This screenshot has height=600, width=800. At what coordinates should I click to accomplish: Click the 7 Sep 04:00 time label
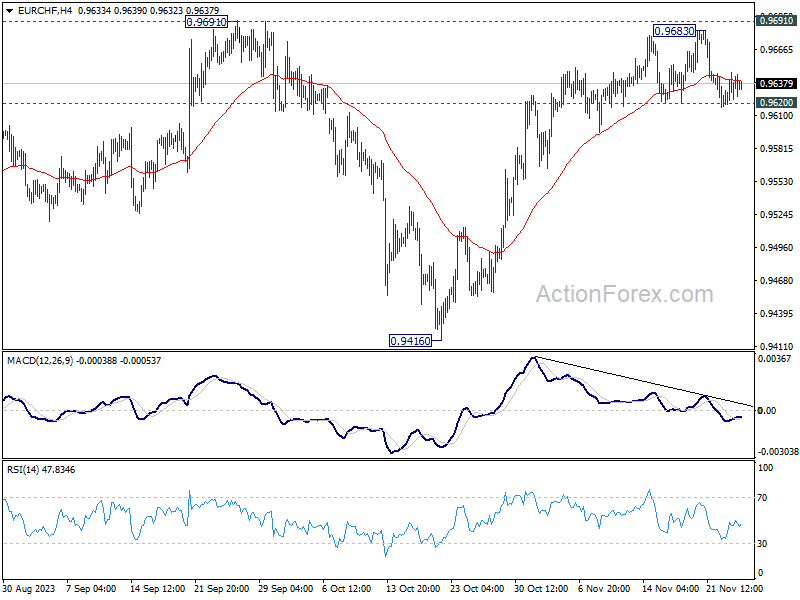coord(91,588)
